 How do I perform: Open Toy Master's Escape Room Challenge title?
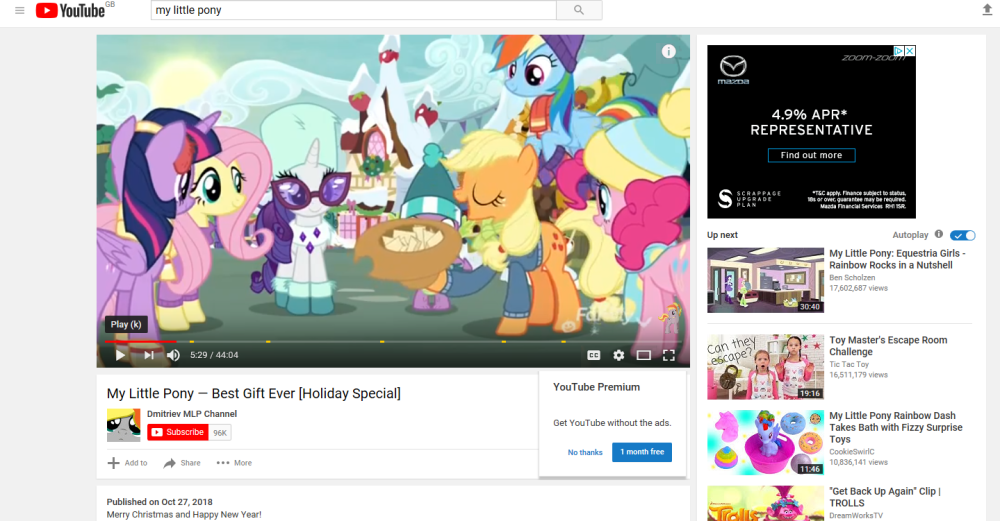tap(888, 346)
